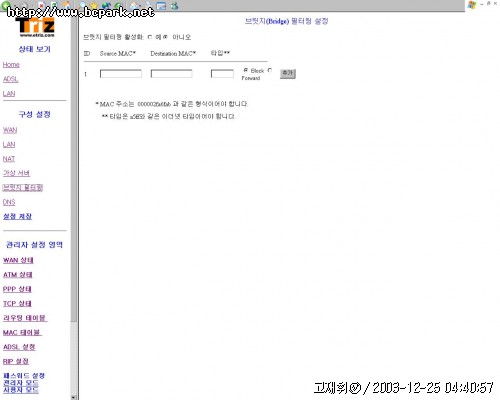Open Favorites with the star icon
This screenshot has height=400, width=500.
pyautogui.click(x=94, y=6)
